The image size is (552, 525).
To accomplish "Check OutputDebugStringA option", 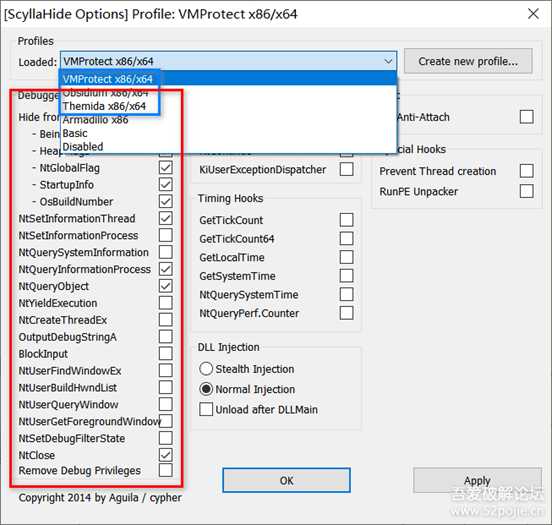I will [x=165, y=337].
